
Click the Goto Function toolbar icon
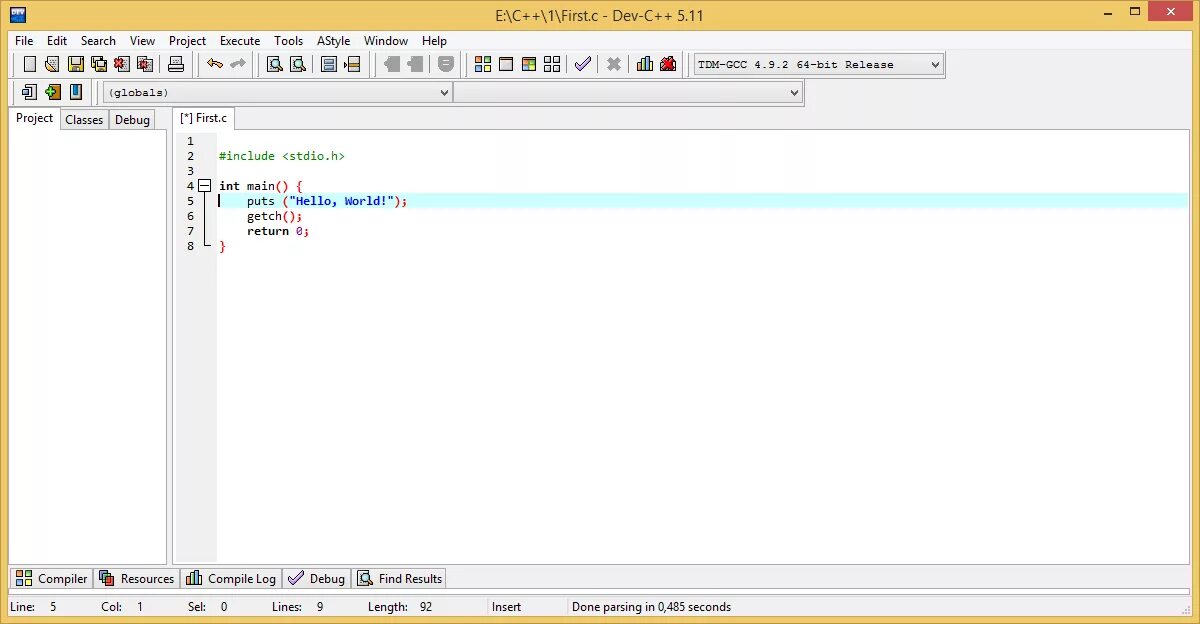tap(329, 64)
